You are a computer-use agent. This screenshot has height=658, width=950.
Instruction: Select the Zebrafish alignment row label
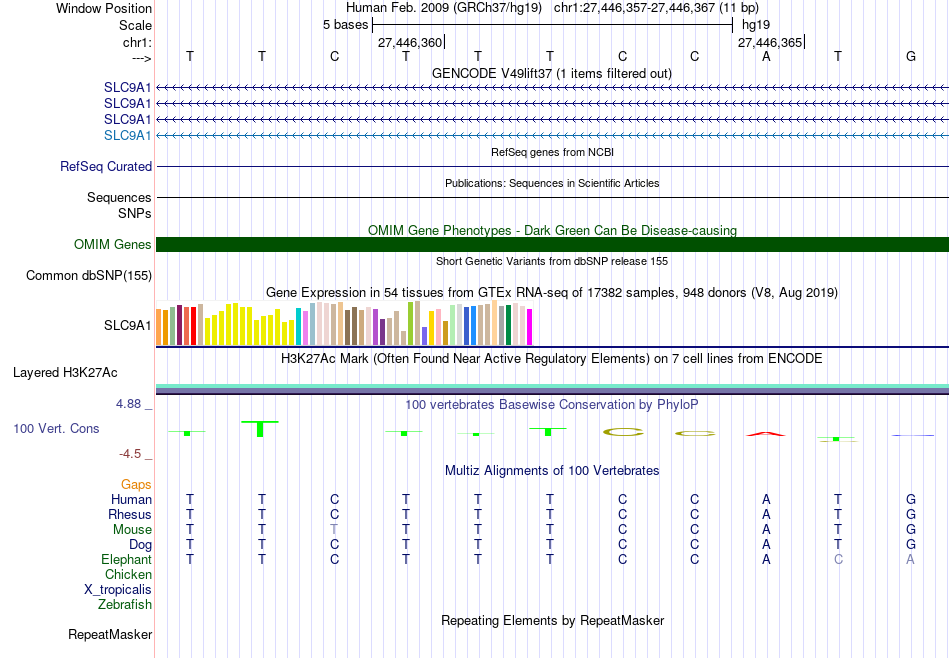click(125, 604)
